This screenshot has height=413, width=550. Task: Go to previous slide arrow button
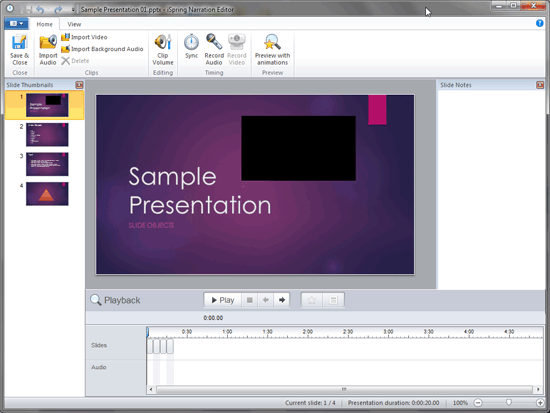click(266, 300)
